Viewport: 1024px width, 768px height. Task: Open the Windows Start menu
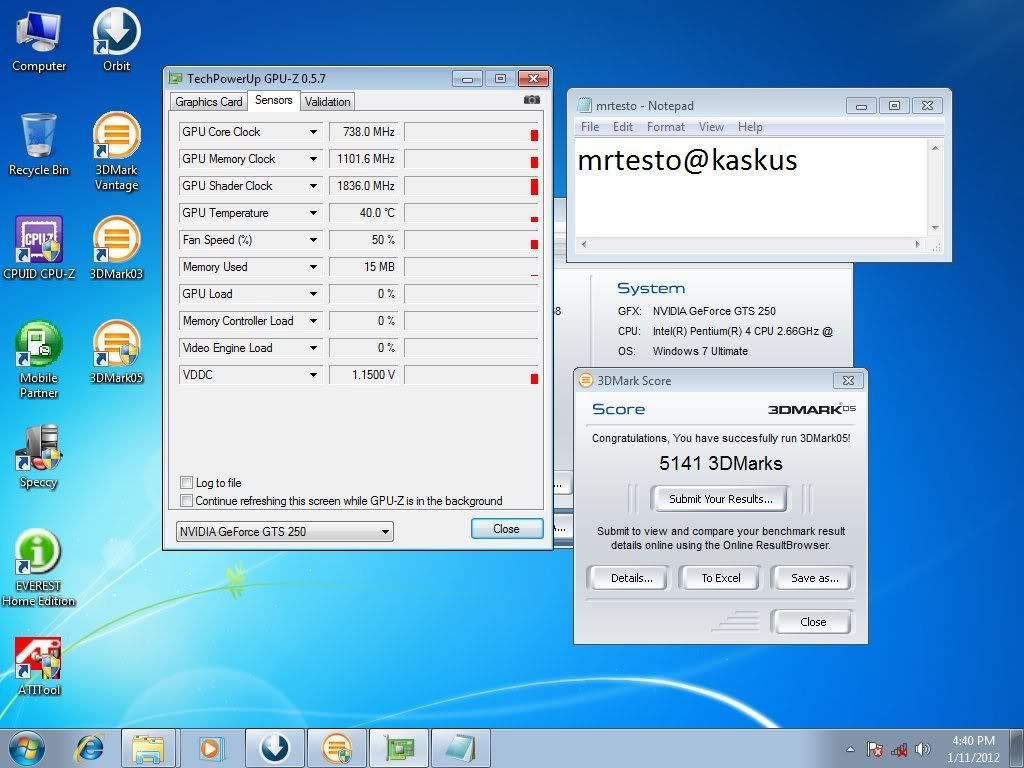(x=26, y=748)
